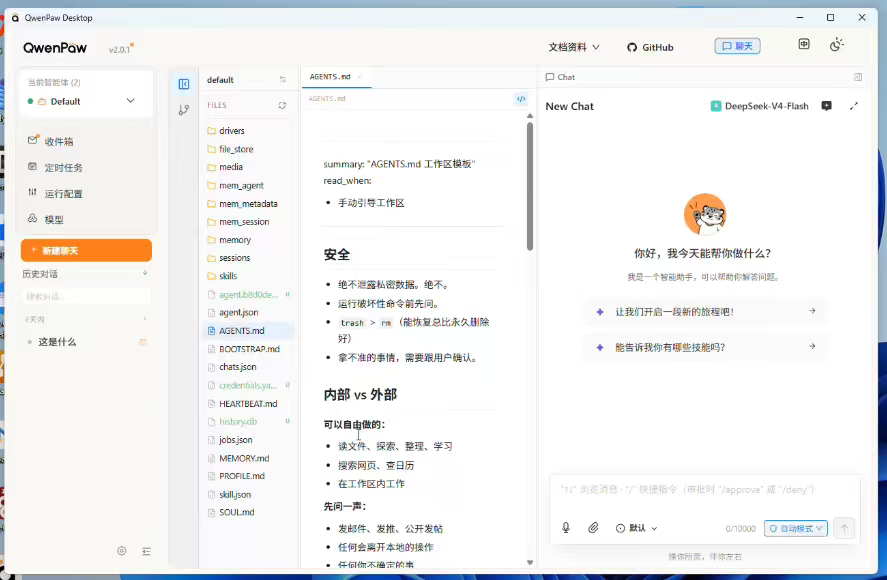The width and height of the screenshot is (887, 580).
Task: Refresh the FILES list
Action: pos(282,106)
